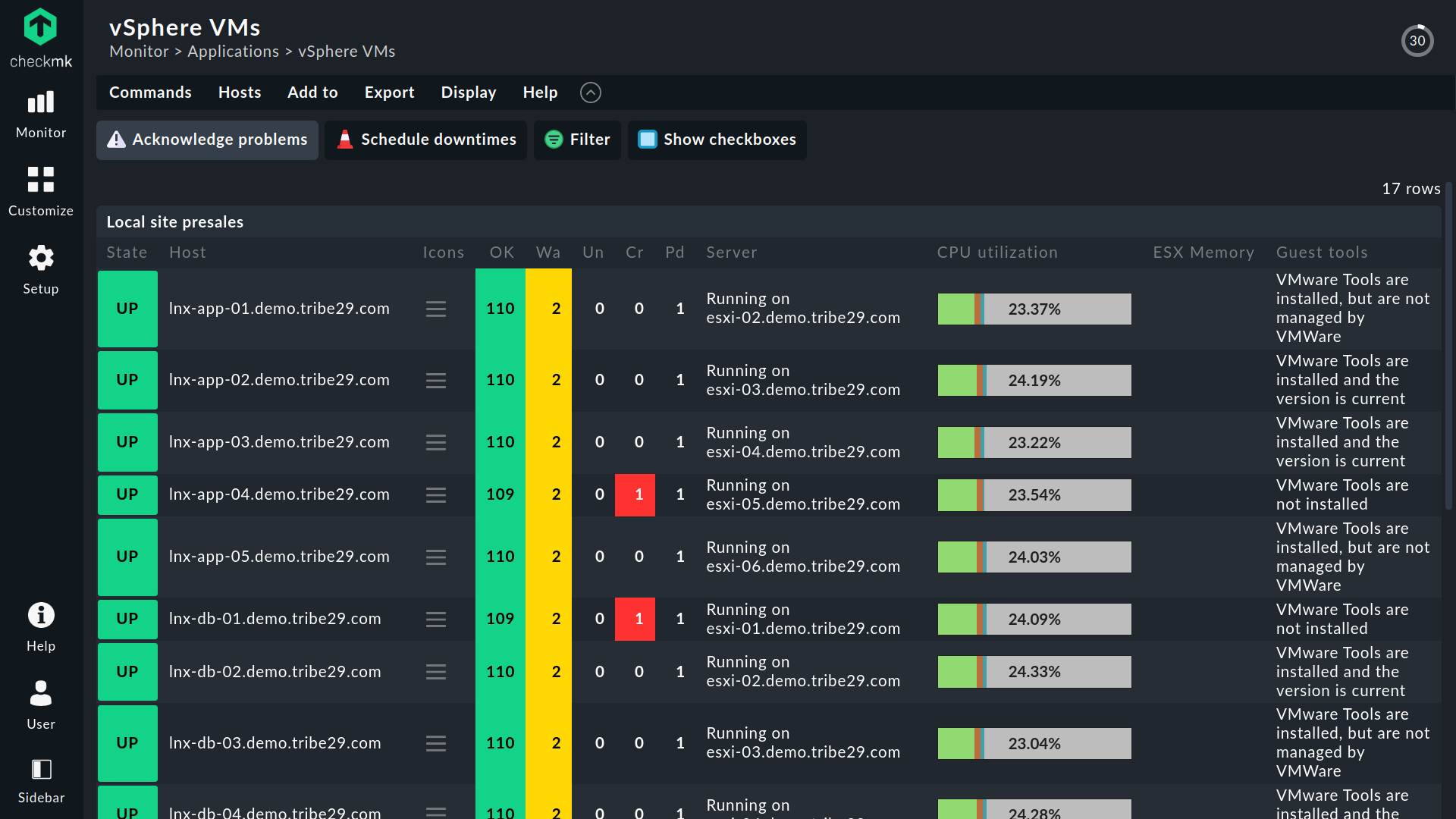The height and width of the screenshot is (819, 1456).
Task: Open action menu for lnx-app-03
Action: pyautogui.click(x=436, y=442)
